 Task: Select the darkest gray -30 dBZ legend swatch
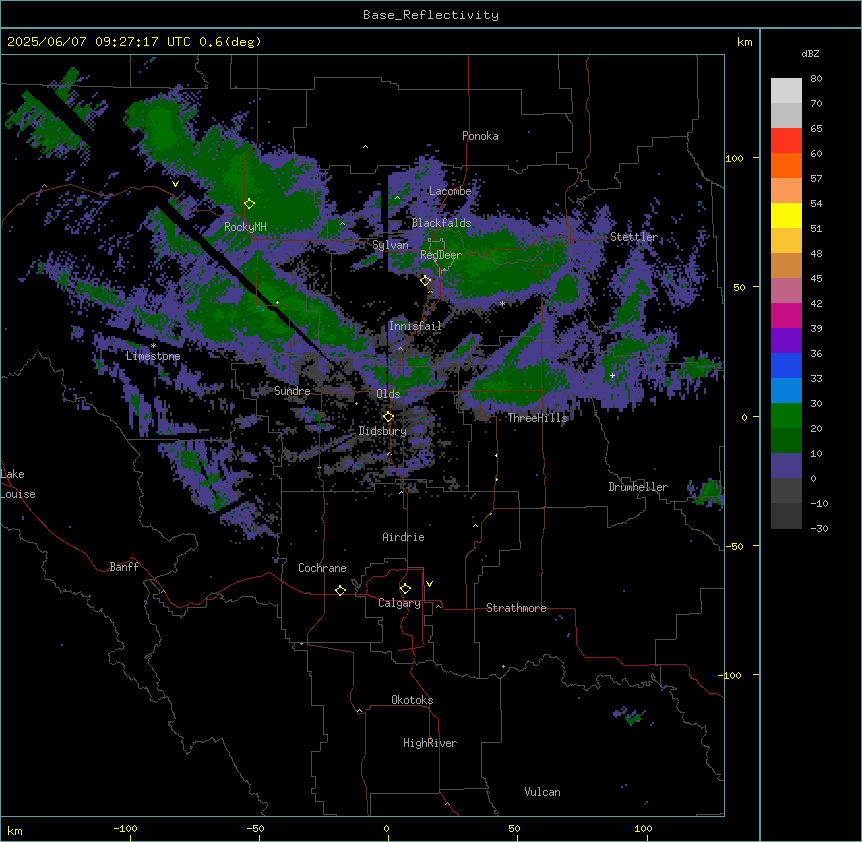[786, 516]
